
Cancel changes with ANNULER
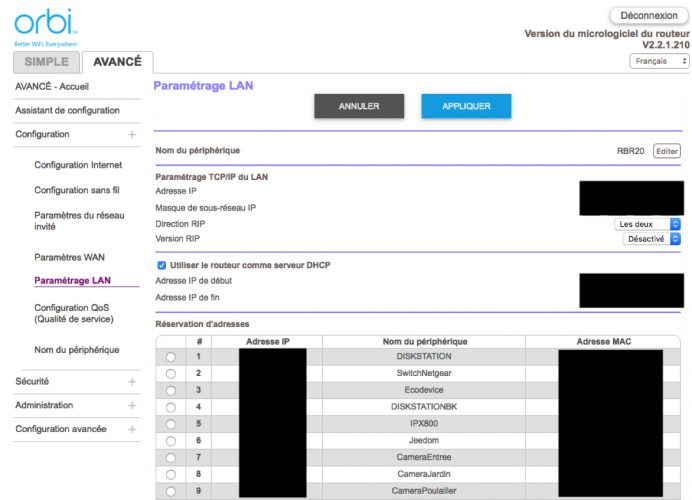359,106
